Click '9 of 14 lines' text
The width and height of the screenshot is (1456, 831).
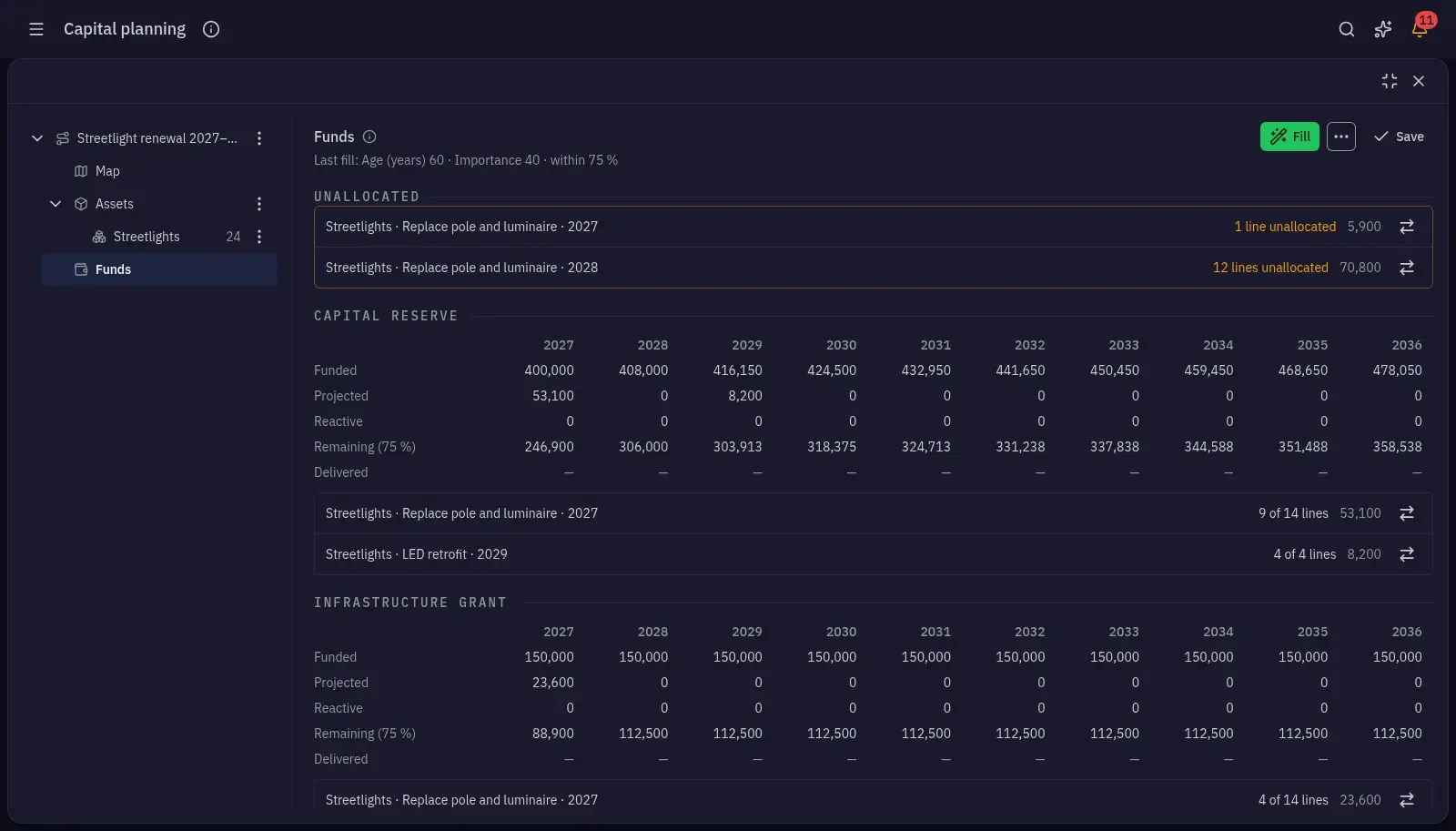pos(1293,513)
